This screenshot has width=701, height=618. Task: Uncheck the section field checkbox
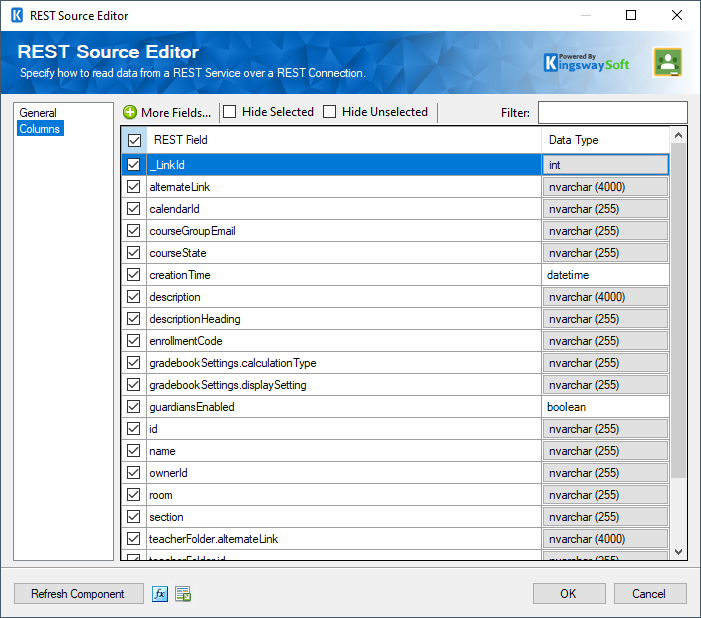coord(134,516)
